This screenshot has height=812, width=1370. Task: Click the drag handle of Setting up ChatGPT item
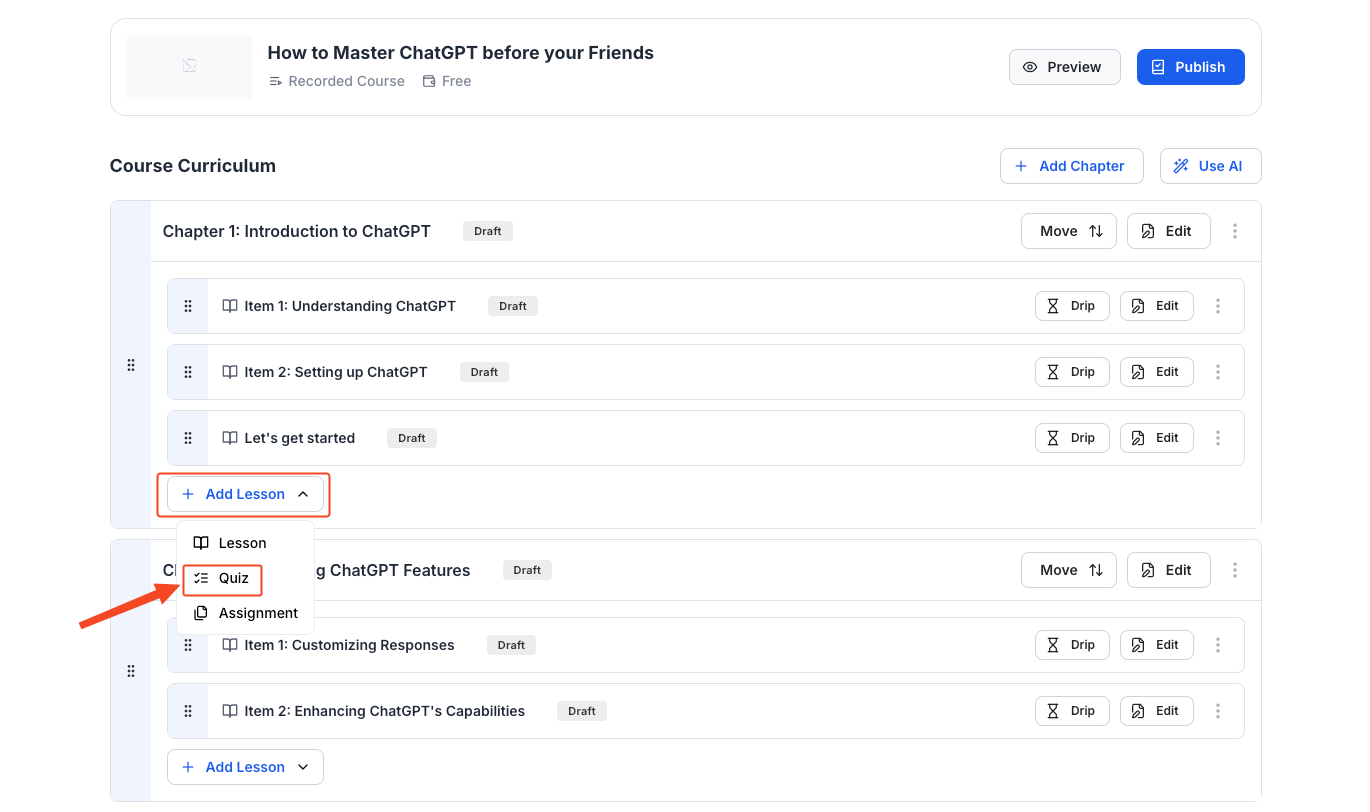pyautogui.click(x=188, y=372)
